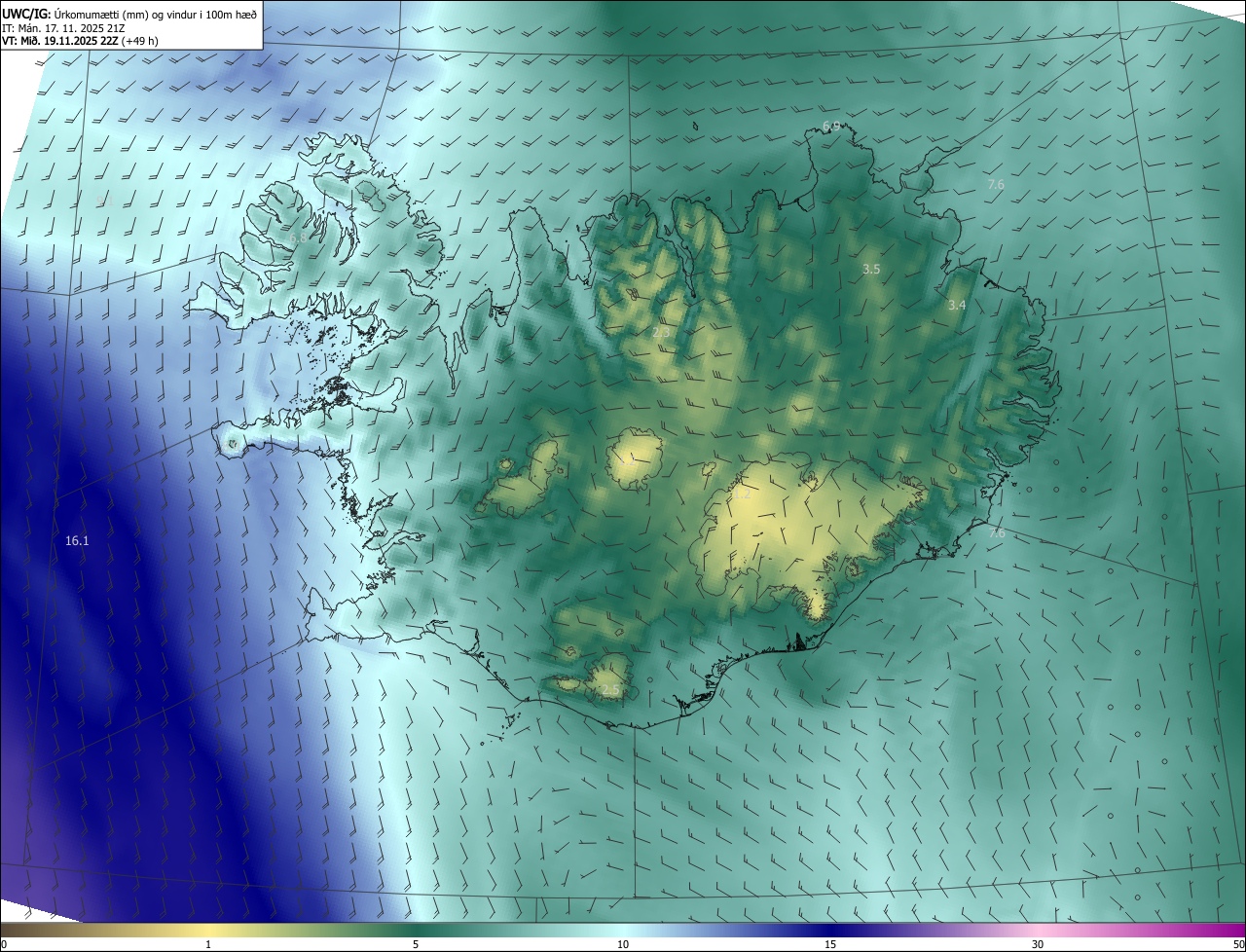This screenshot has height=952, width=1246.
Task: Click the 50 tick label on the color scale
Action: [1238, 944]
